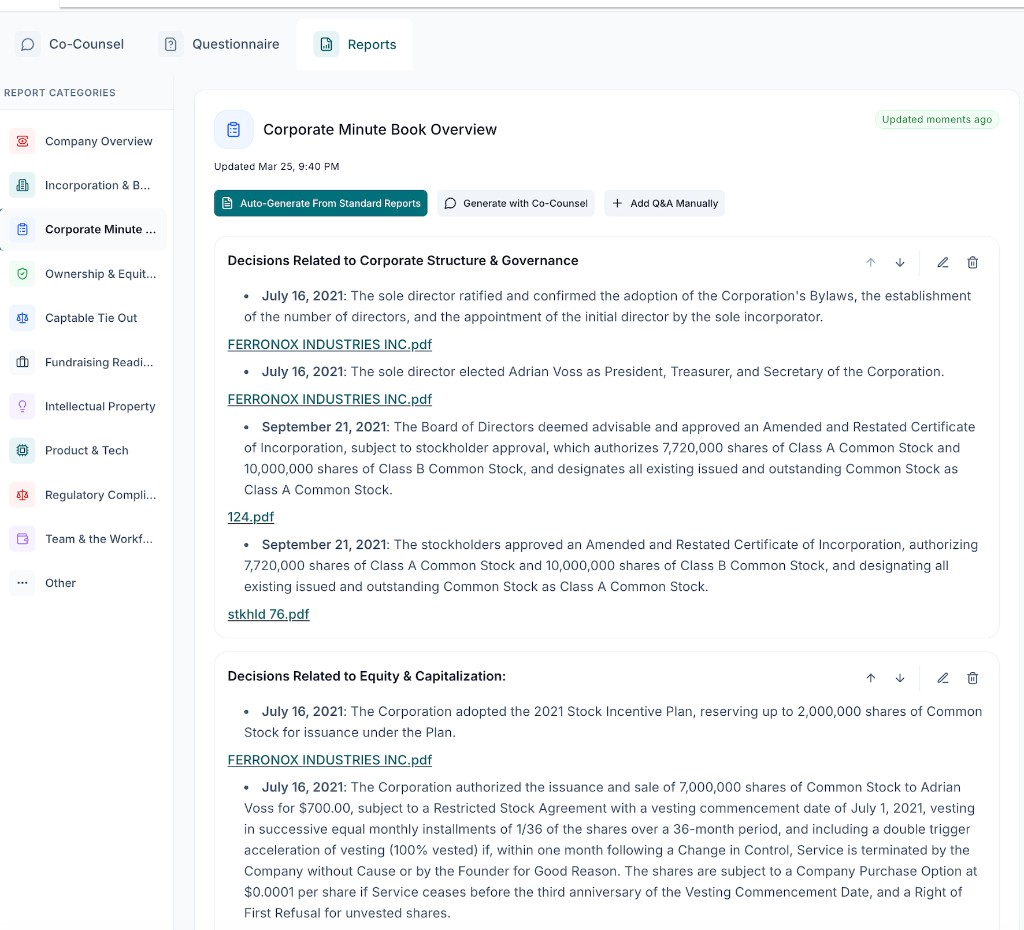
Task: Open the Questionnaire tab
Action: tap(219, 44)
